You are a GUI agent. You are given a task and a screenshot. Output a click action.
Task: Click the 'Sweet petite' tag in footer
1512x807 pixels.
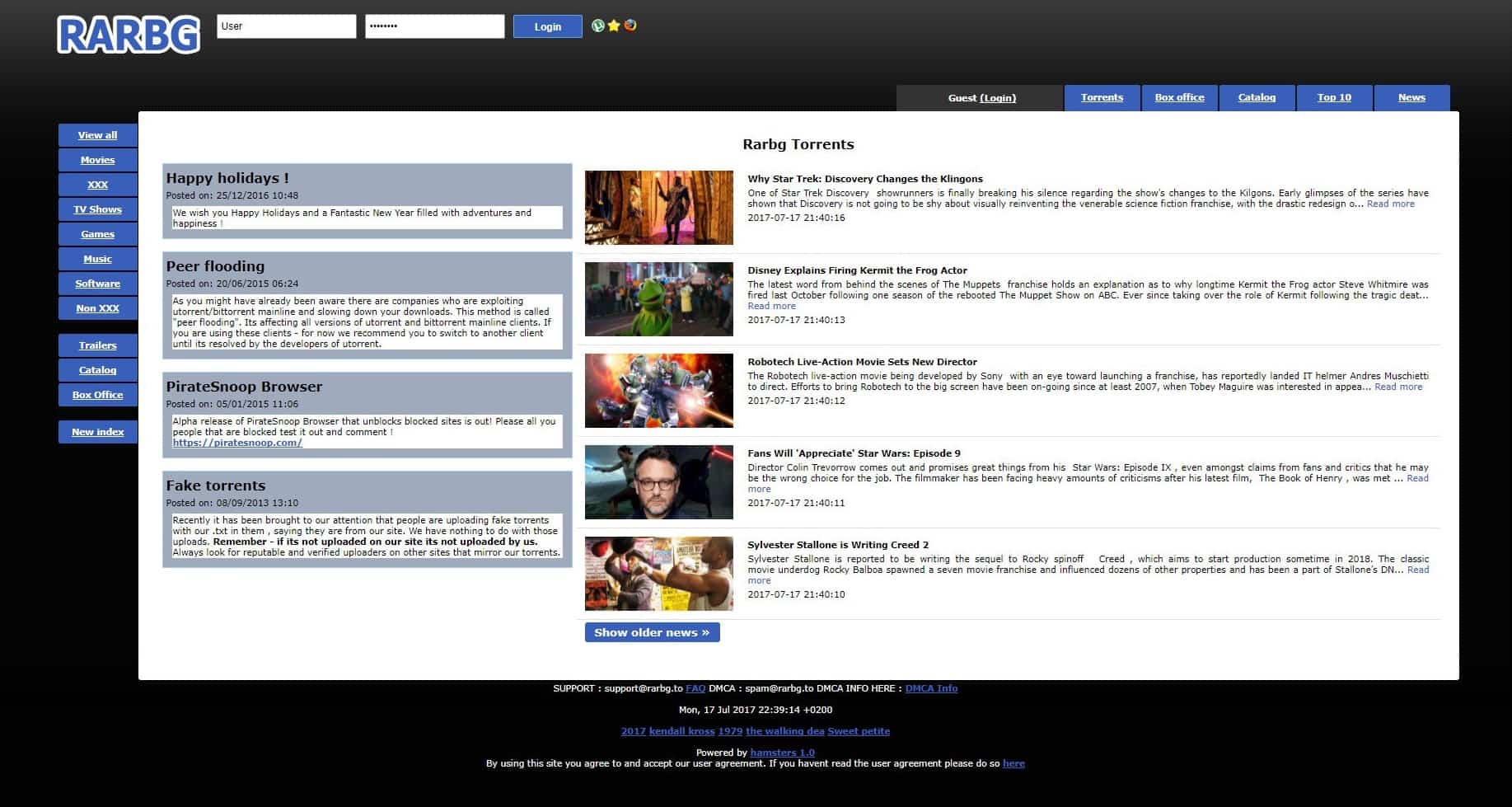[x=859, y=731]
